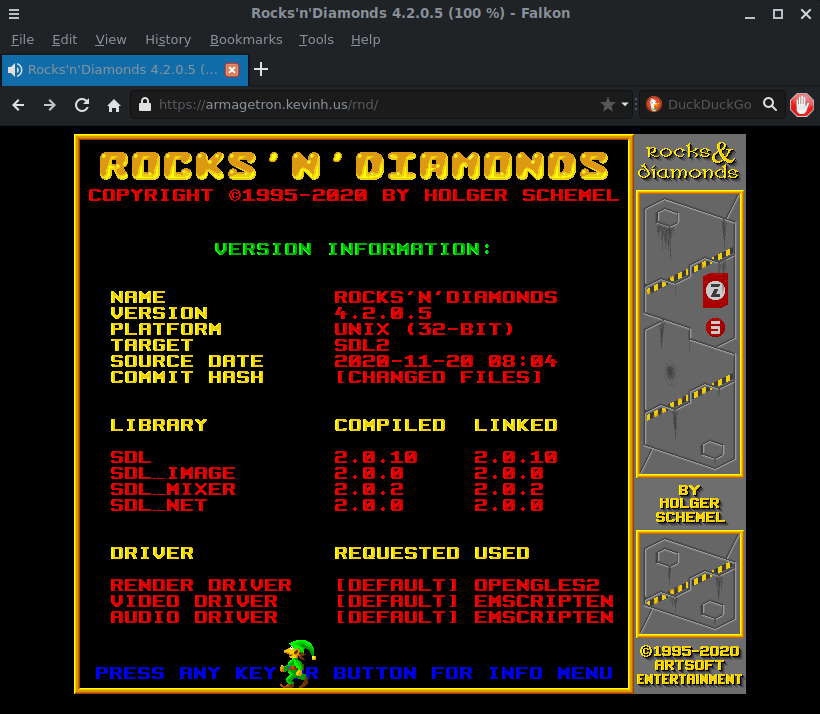The height and width of the screenshot is (714, 820).
Task: Click the AUDIO DRIVER row label
Action: [x=193, y=617]
